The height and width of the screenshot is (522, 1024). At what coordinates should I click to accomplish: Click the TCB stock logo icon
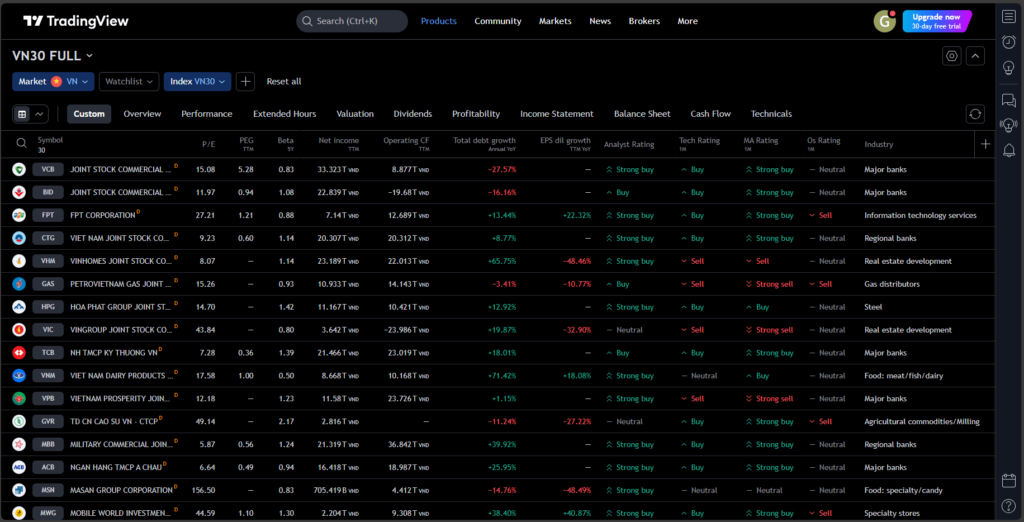pos(19,353)
